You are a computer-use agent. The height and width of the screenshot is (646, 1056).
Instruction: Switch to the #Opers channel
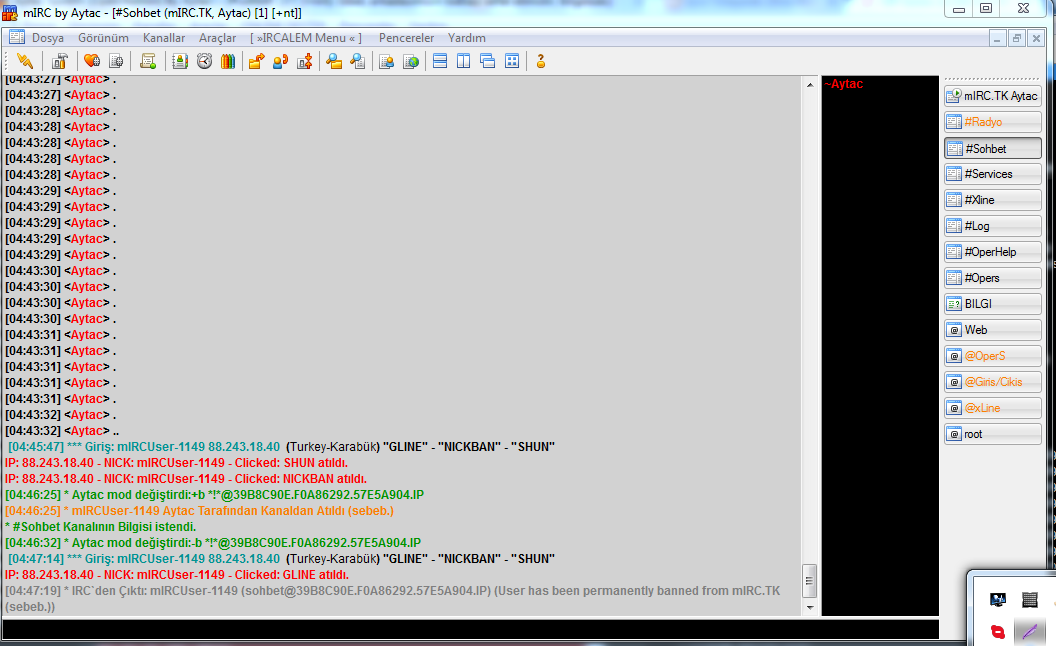coord(993,278)
